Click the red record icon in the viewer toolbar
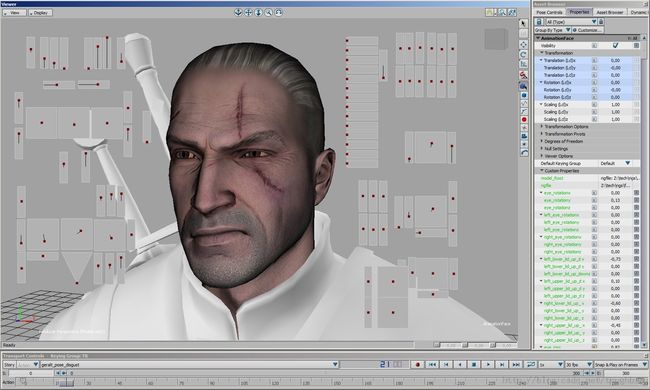 524,119
